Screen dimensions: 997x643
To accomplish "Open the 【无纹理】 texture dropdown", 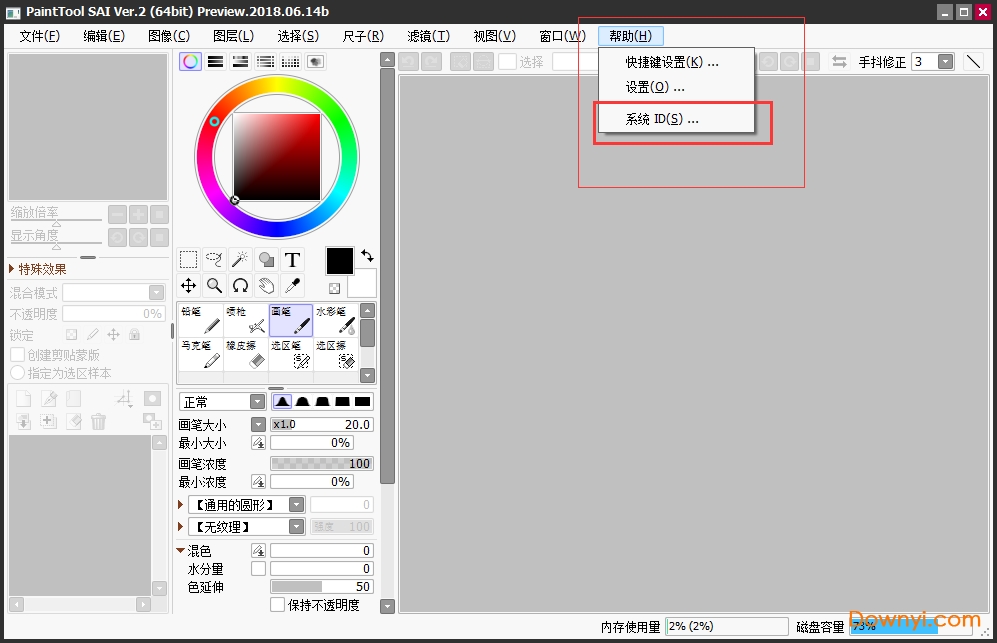I will 296,527.
